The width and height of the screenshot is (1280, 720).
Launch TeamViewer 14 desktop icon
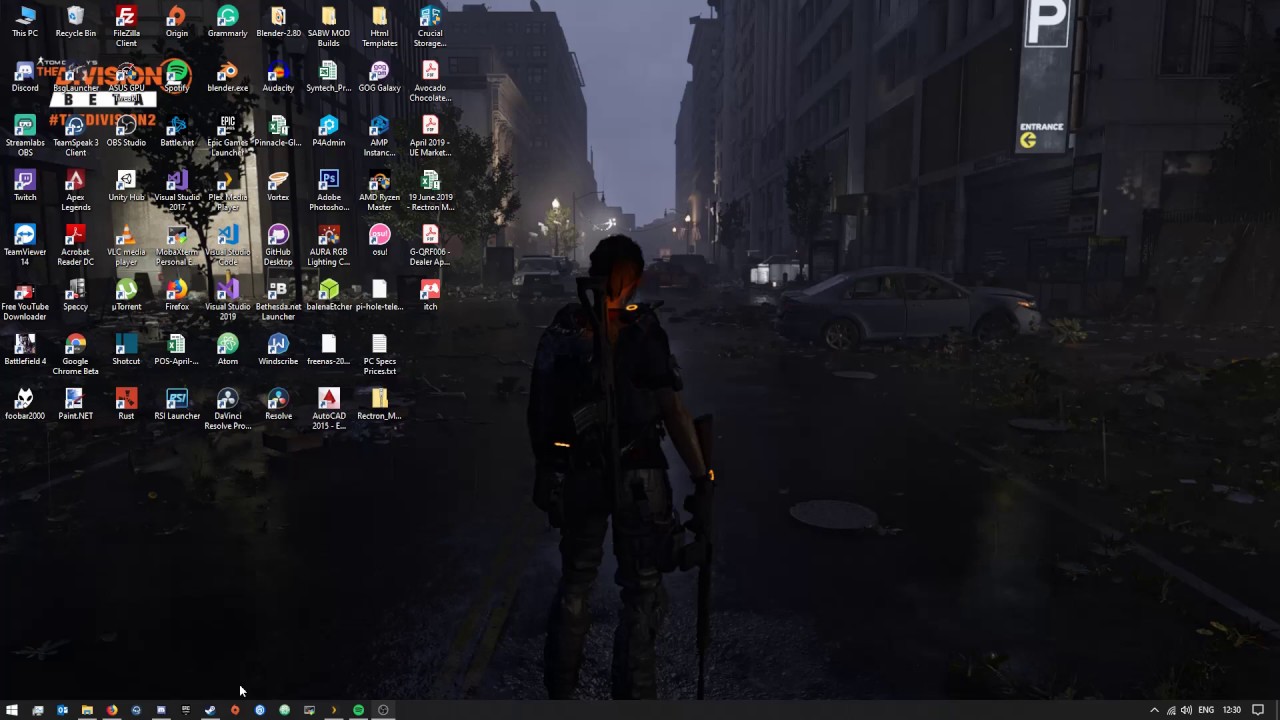[25, 245]
